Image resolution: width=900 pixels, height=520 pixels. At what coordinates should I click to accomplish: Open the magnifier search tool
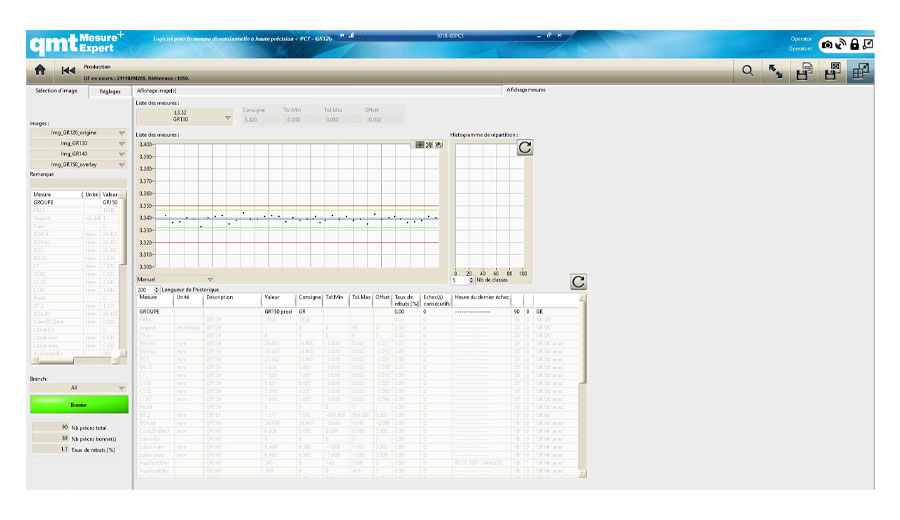[748, 71]
